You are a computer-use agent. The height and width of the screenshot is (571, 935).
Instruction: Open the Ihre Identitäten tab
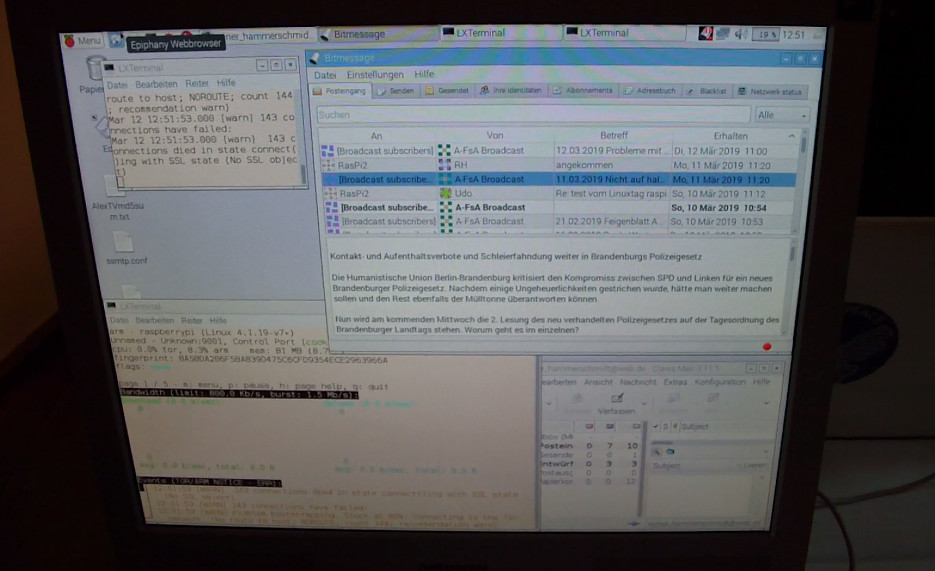(511, 91)
